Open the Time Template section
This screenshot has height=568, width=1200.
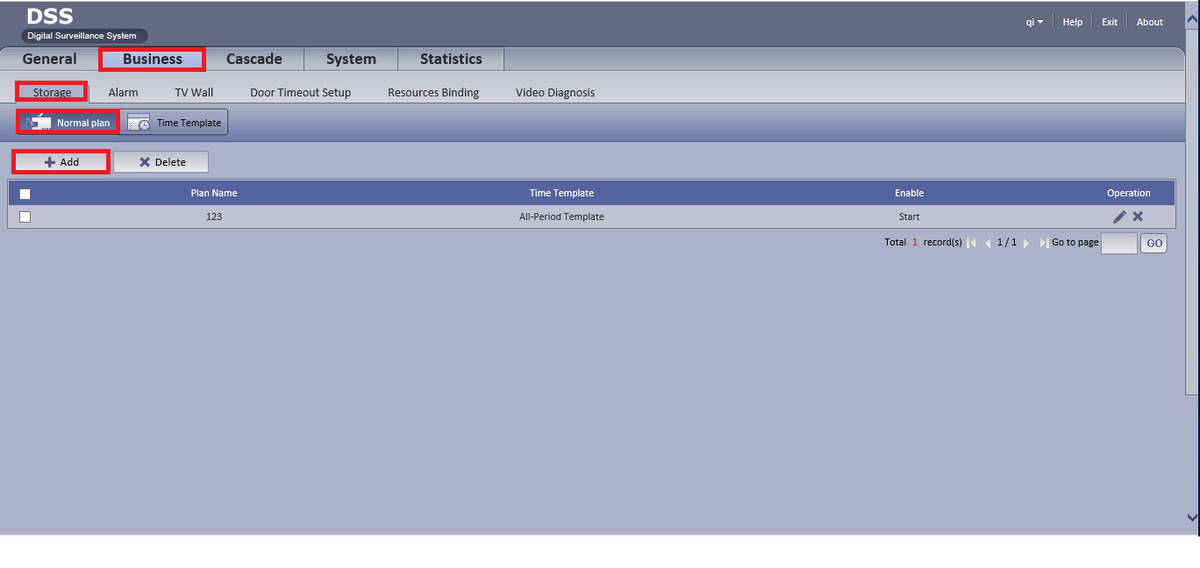point(174,122)
